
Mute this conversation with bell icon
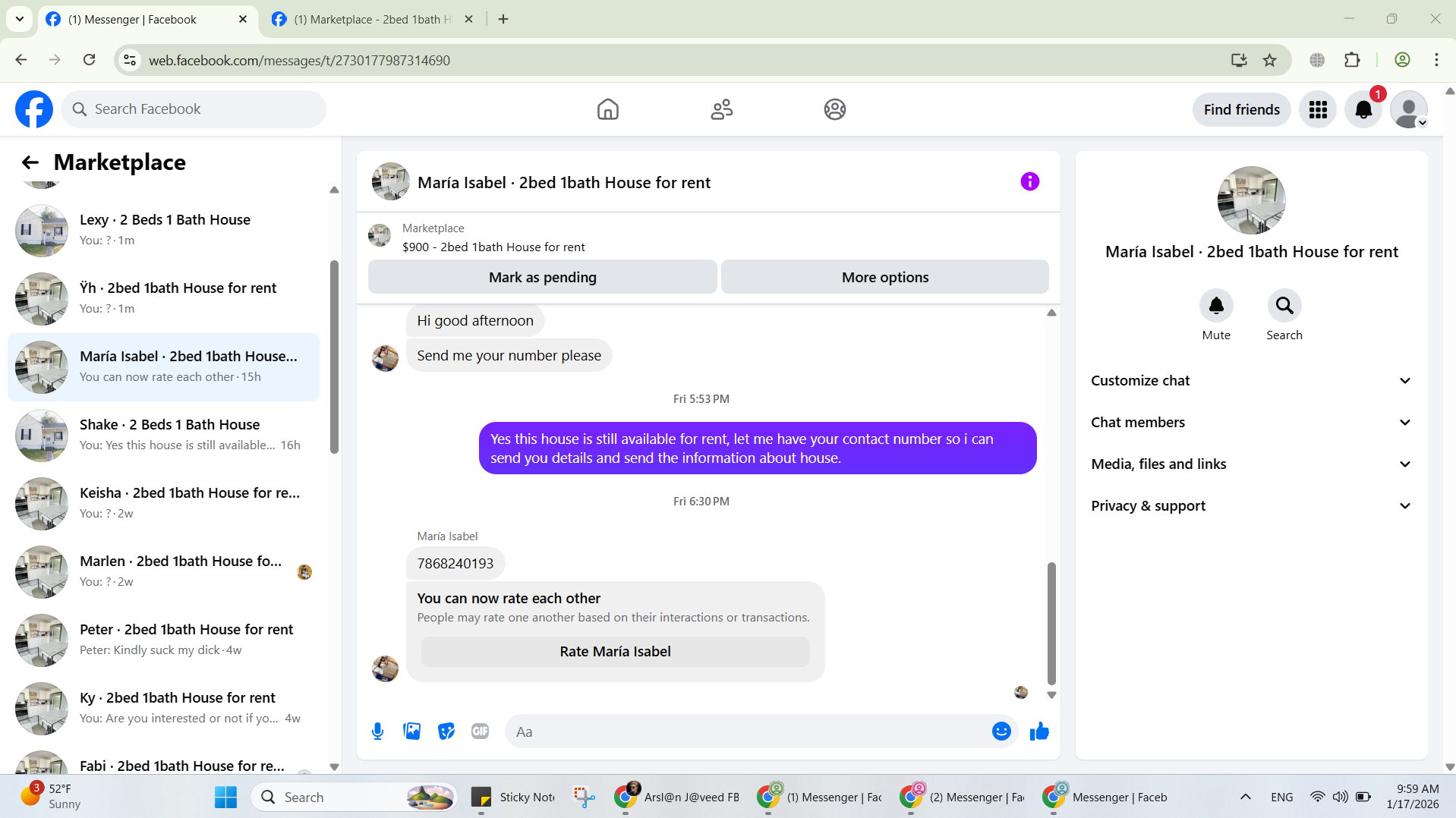1215,305
